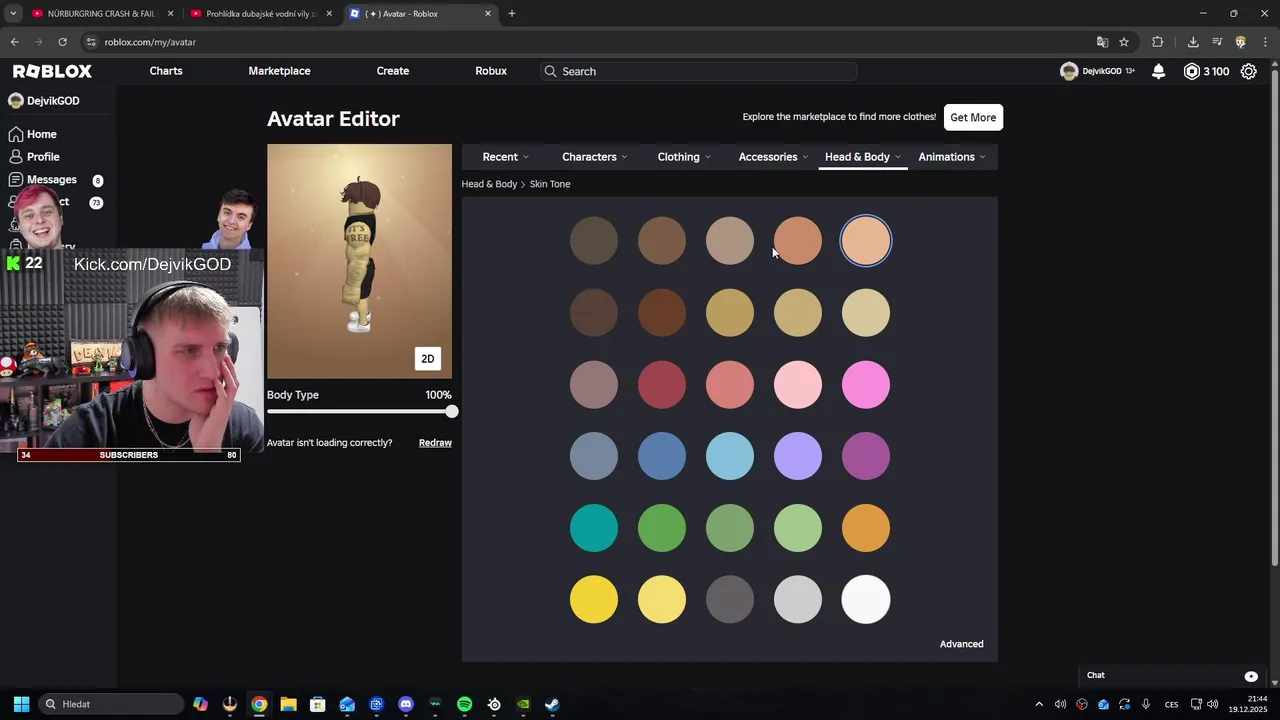Open Profile from the sidebar
The image size is (1280, 720).
point(43,157)
